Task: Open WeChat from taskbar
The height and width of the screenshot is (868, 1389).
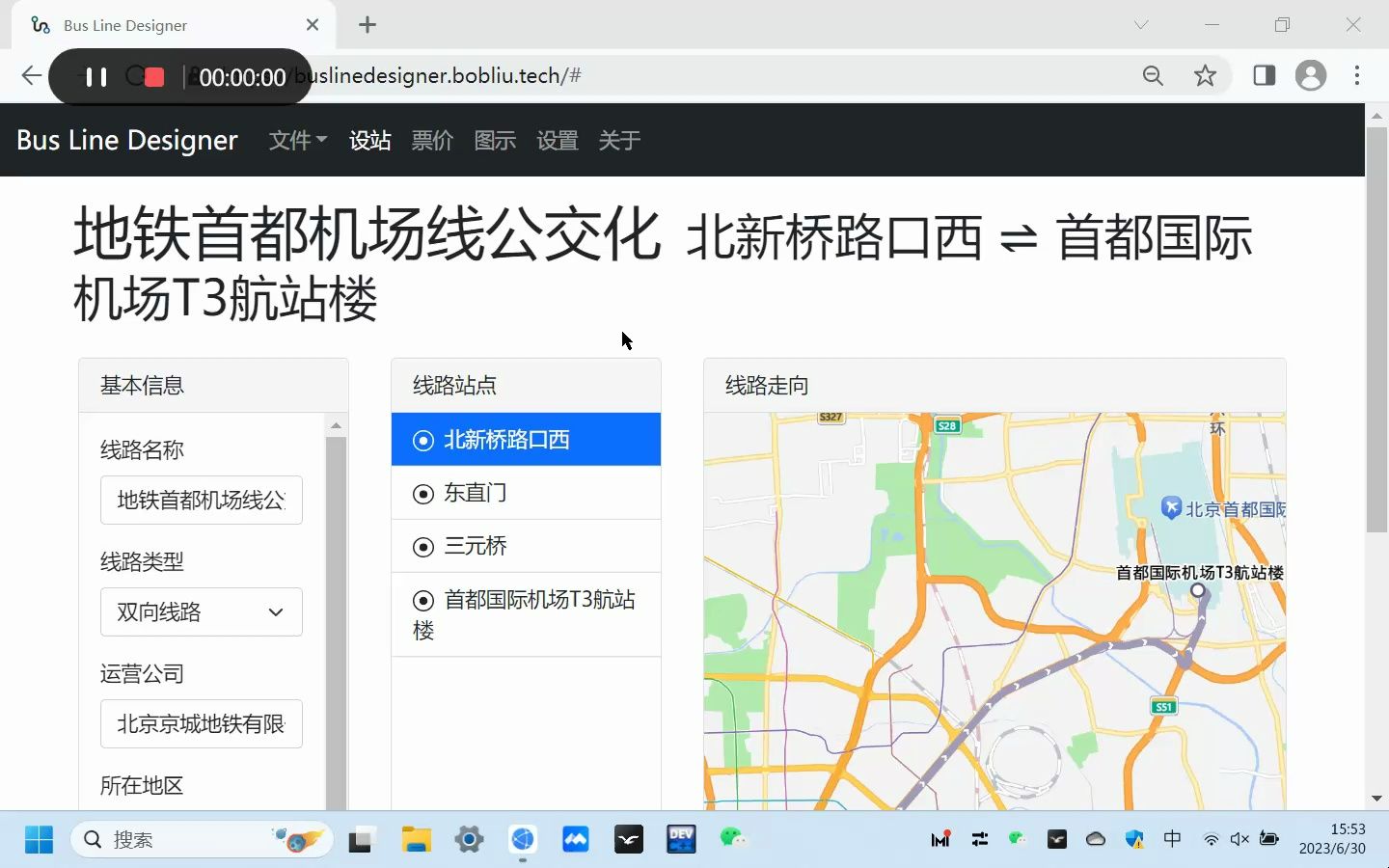Action: click(x=734, y=838)
